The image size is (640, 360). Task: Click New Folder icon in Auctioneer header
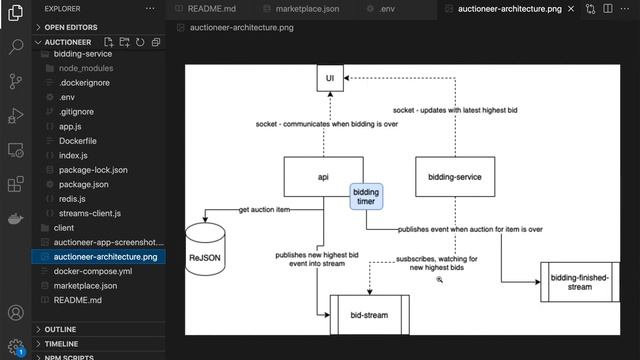pos(124,42)
